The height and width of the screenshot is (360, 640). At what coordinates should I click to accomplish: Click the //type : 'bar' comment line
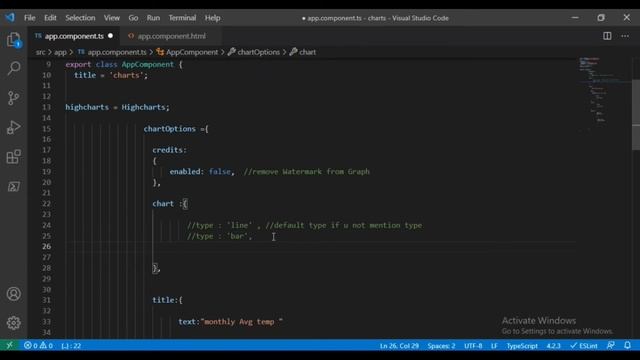(x=220, y=236)
